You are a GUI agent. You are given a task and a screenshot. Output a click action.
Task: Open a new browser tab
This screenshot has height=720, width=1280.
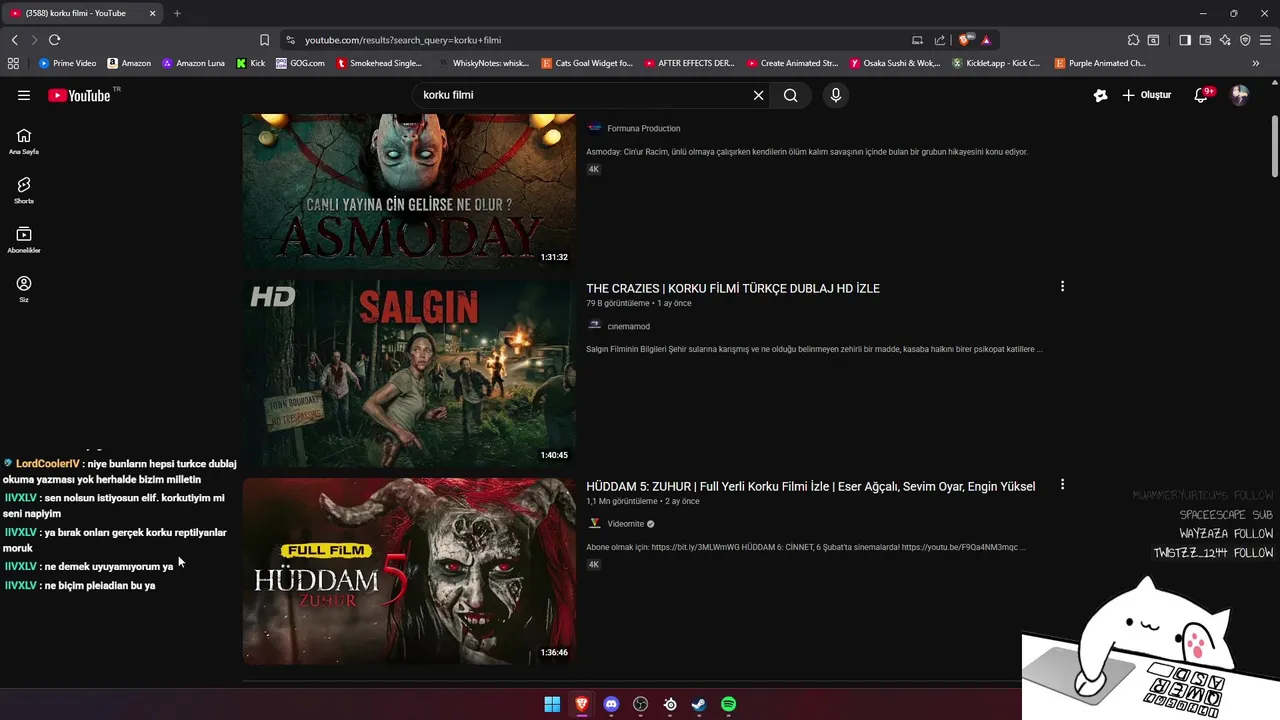click(x=177, y=13)
